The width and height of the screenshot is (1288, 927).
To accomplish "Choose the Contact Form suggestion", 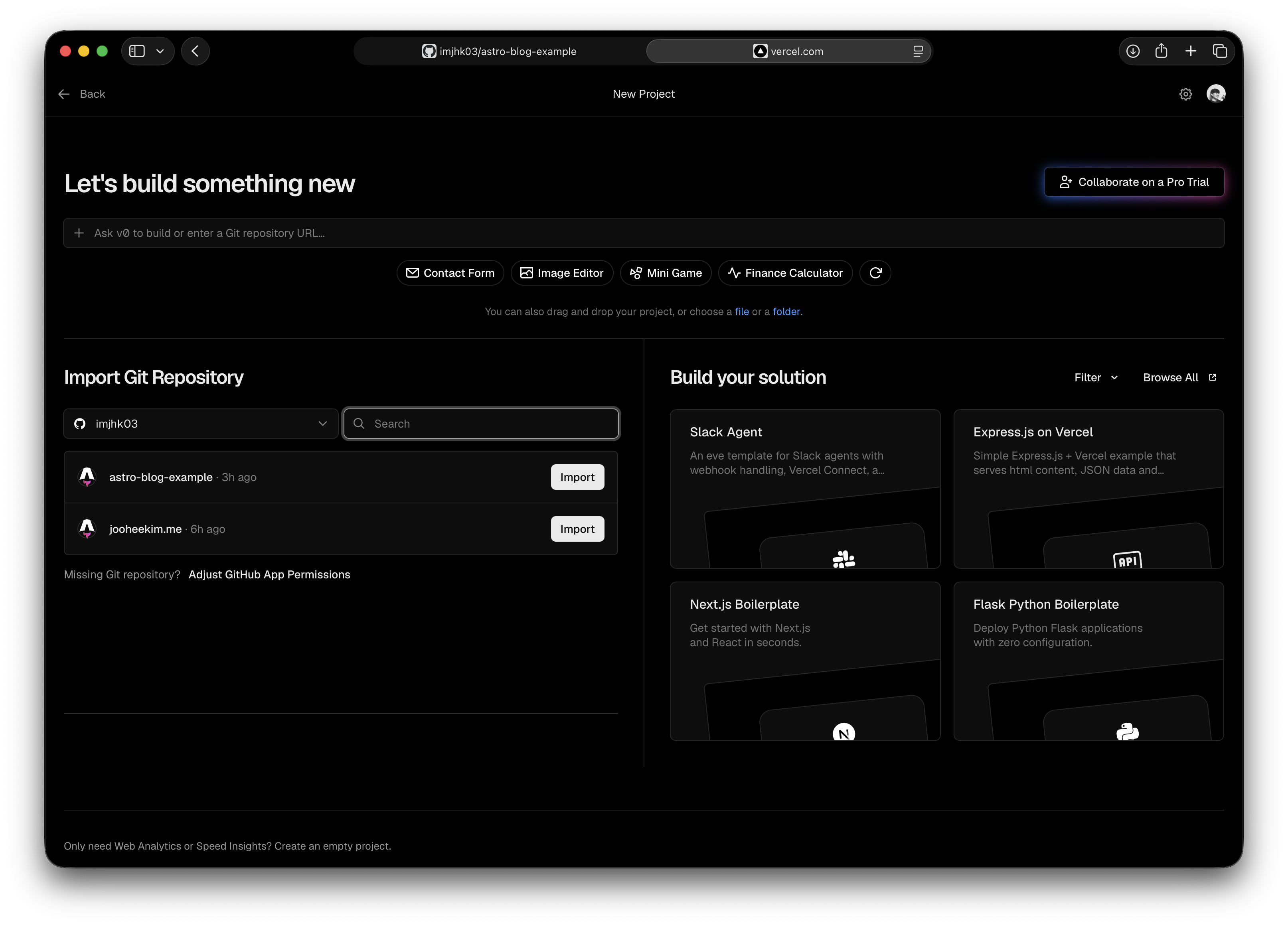I will pos(450,273).
